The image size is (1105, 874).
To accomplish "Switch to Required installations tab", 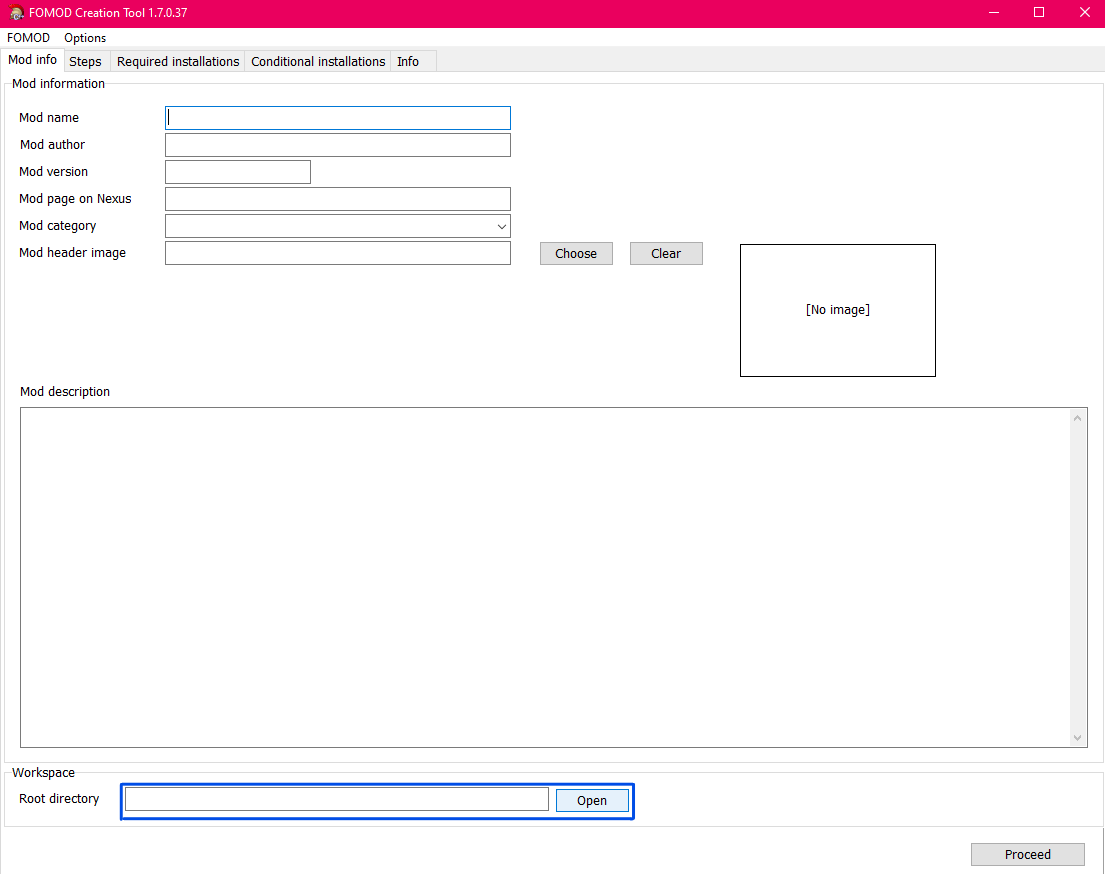I will coord(178,61).
